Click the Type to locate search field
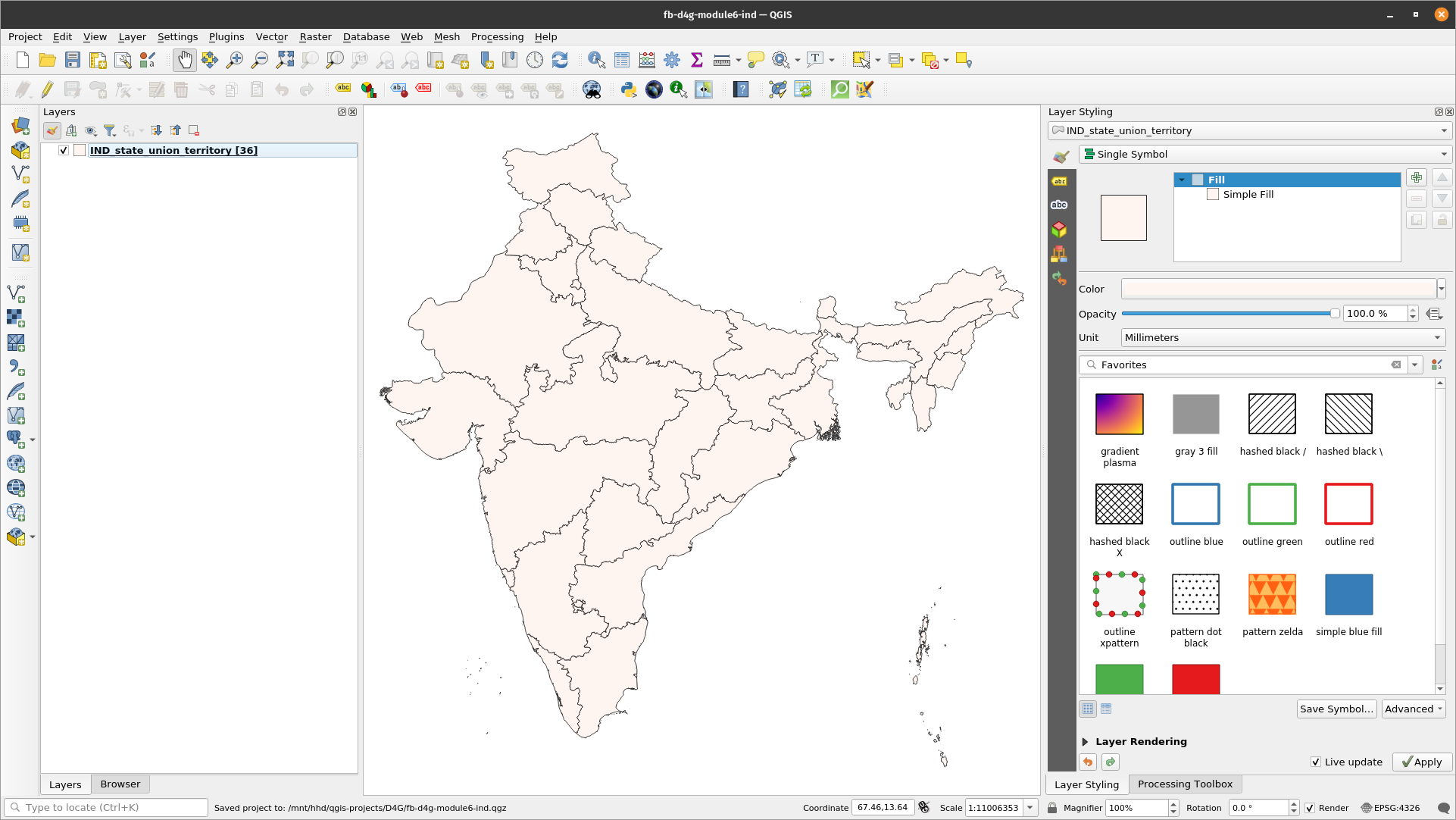 click(106, 808)
